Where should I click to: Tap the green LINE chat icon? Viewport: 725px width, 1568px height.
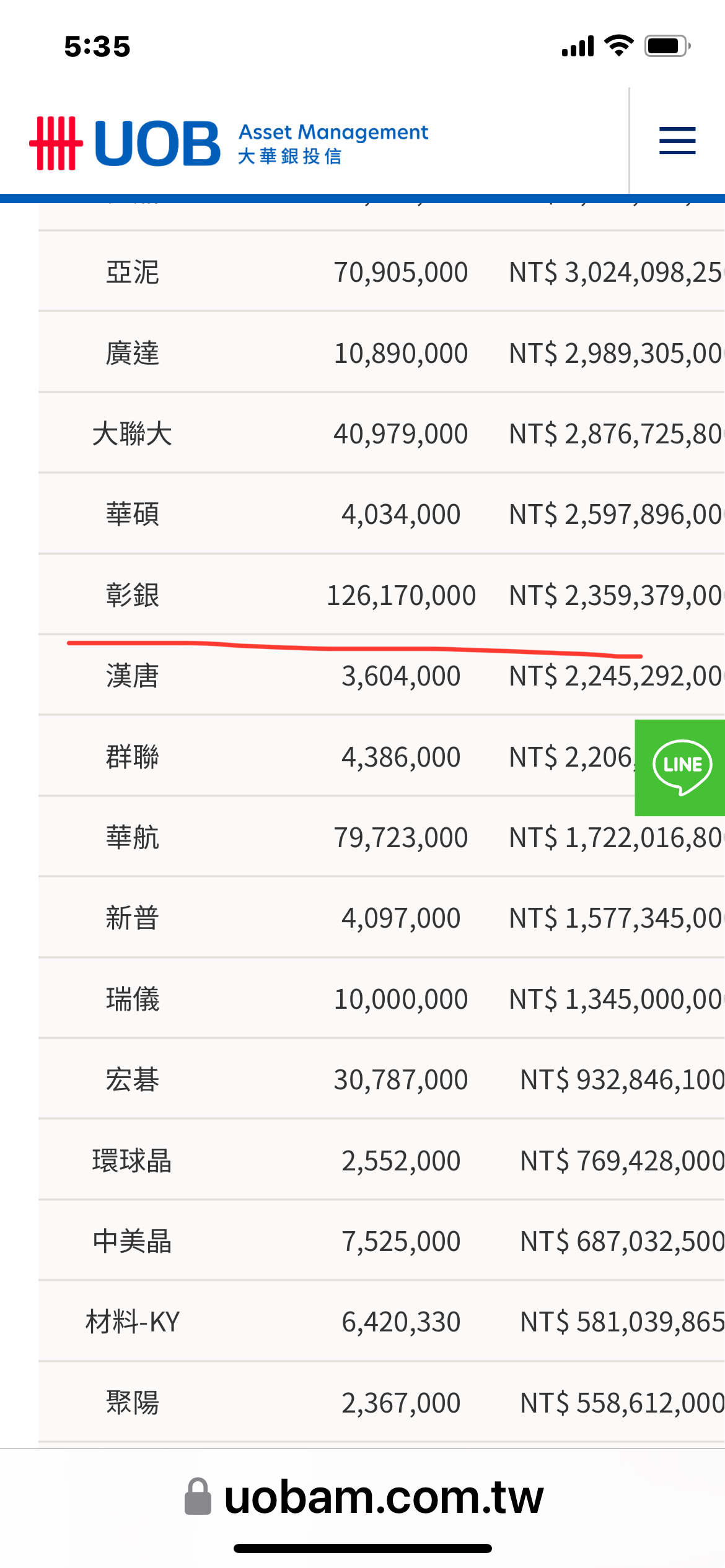click(x=680, y=767)
